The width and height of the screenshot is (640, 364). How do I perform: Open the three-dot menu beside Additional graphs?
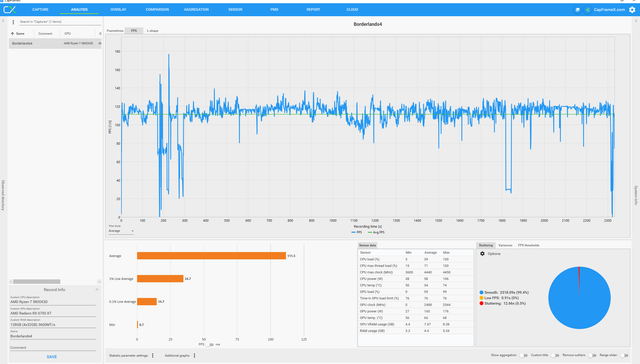(194, 355)
